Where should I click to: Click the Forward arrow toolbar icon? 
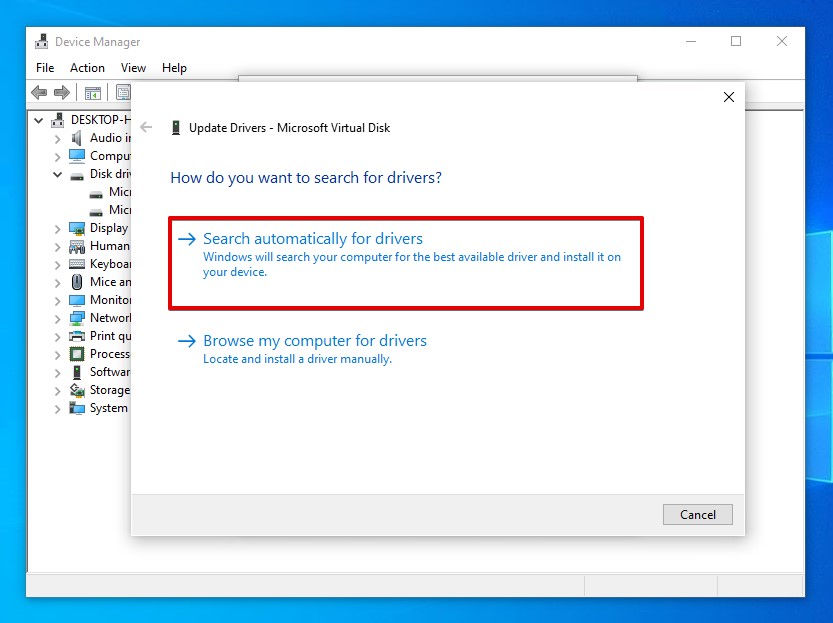tap(62, 92)
